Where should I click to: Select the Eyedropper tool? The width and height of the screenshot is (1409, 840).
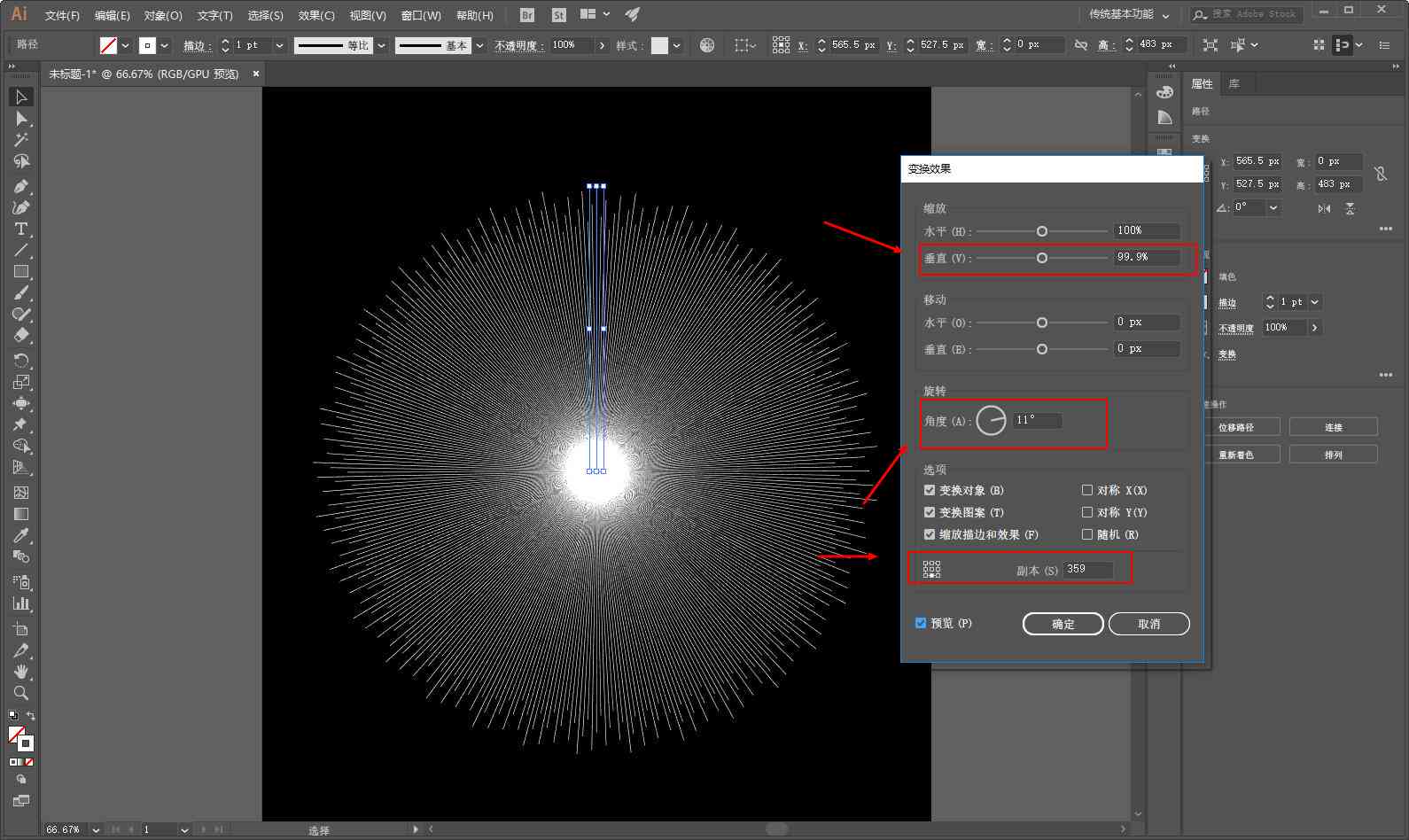pyautogui.click(x=21, y=535)
